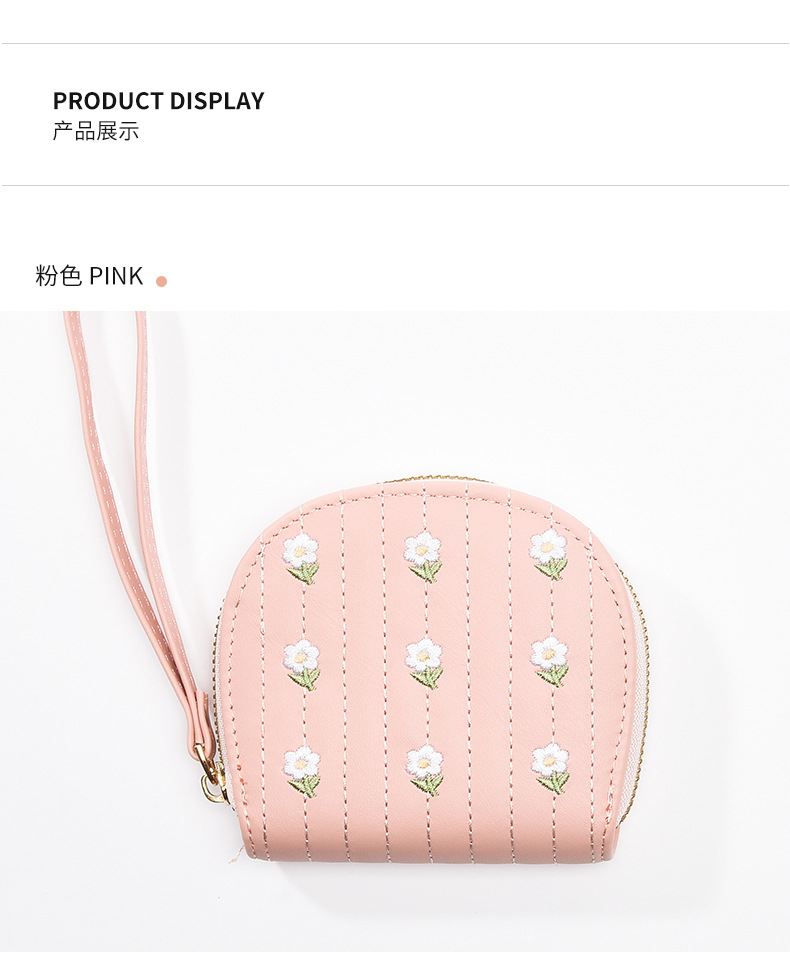Click the top-middle embroidered flower
The width and height of the screenshot is (790, 967).
[424, 557]
